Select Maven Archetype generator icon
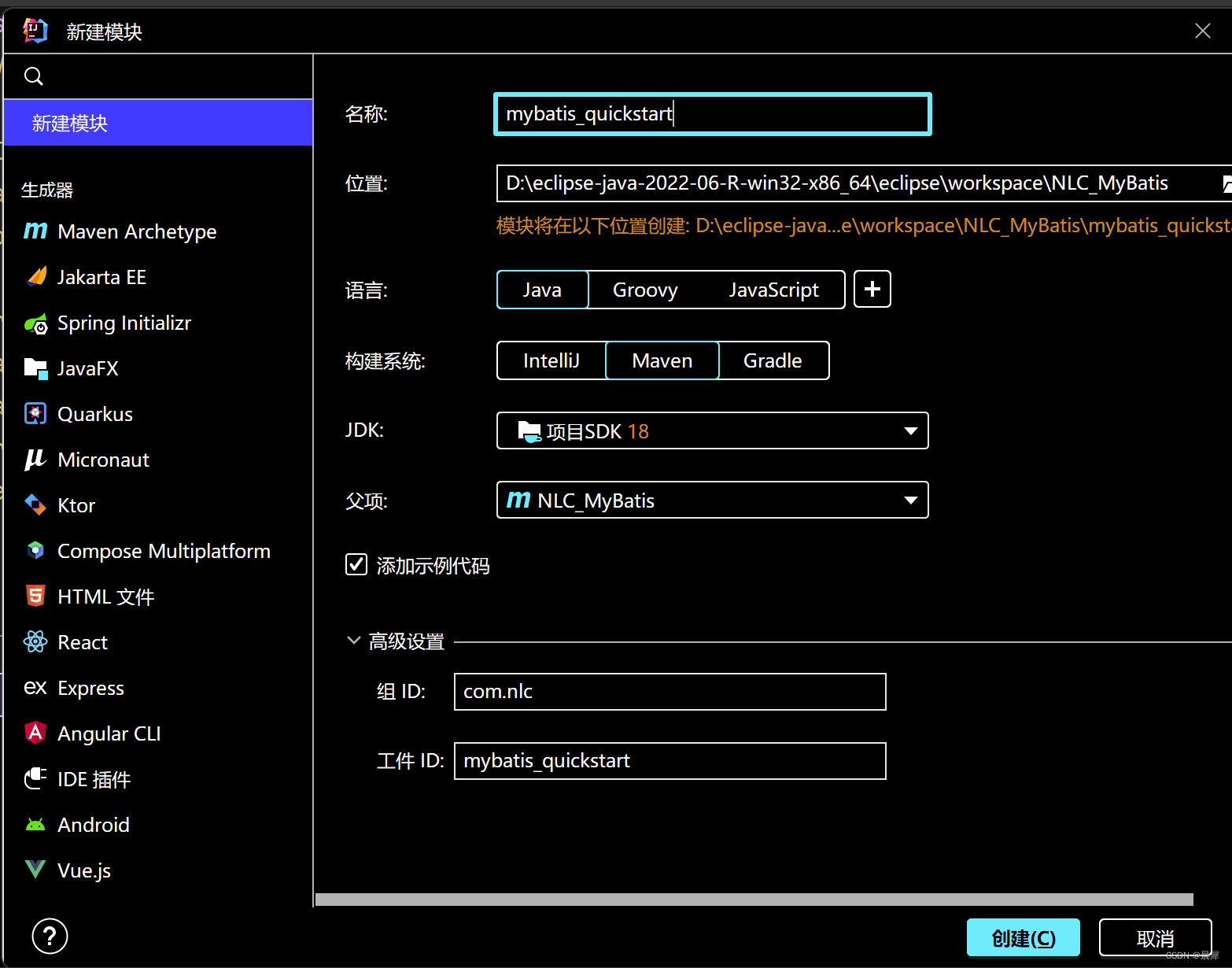 (35, 231)
